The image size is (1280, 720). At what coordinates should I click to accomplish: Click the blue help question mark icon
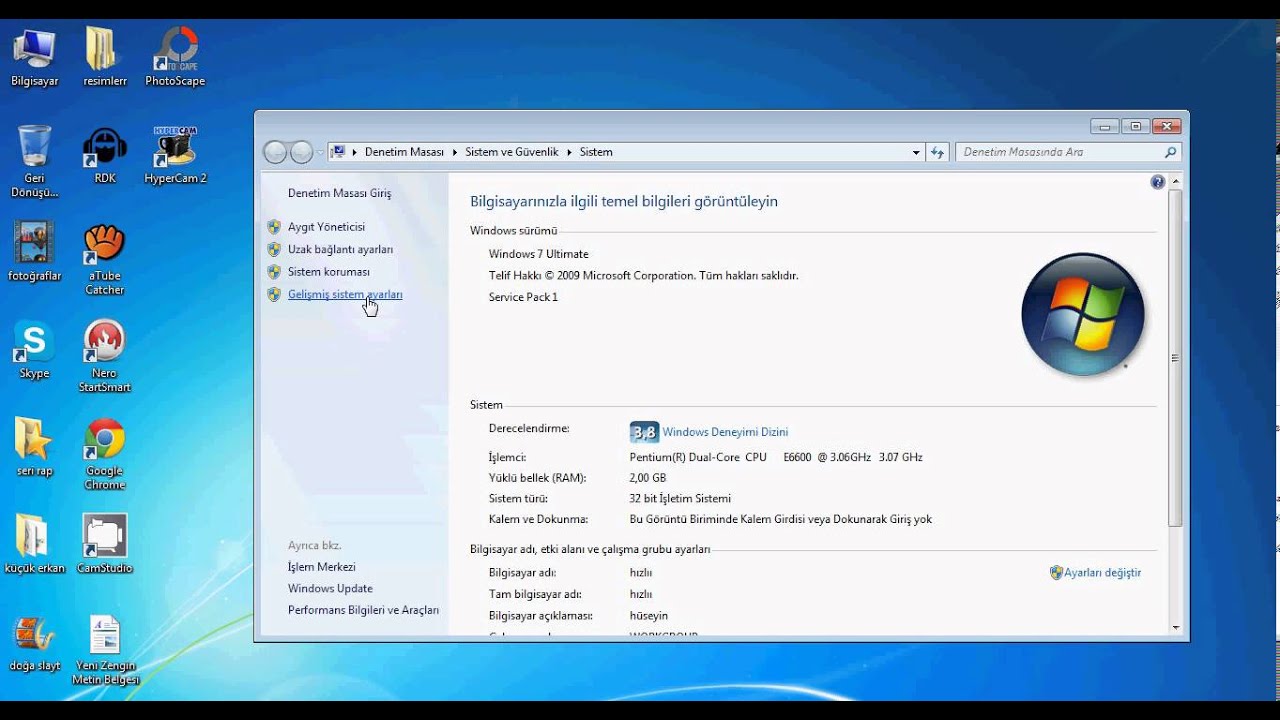tap(1158, 182)
